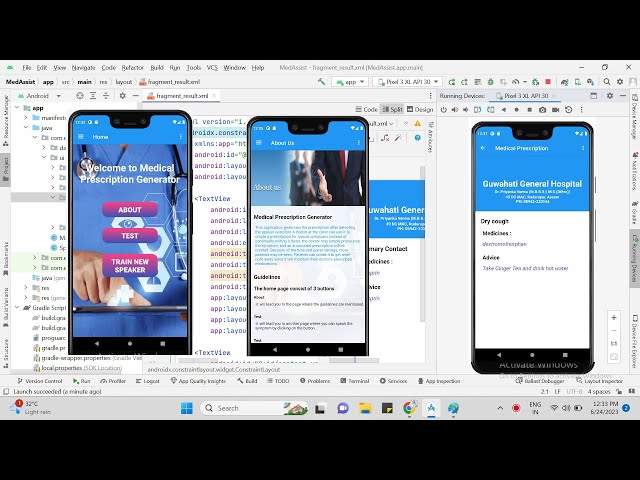Open the profiler run options dropdown arrow
This screenshot has width=640, height=480.
point(525,82)
